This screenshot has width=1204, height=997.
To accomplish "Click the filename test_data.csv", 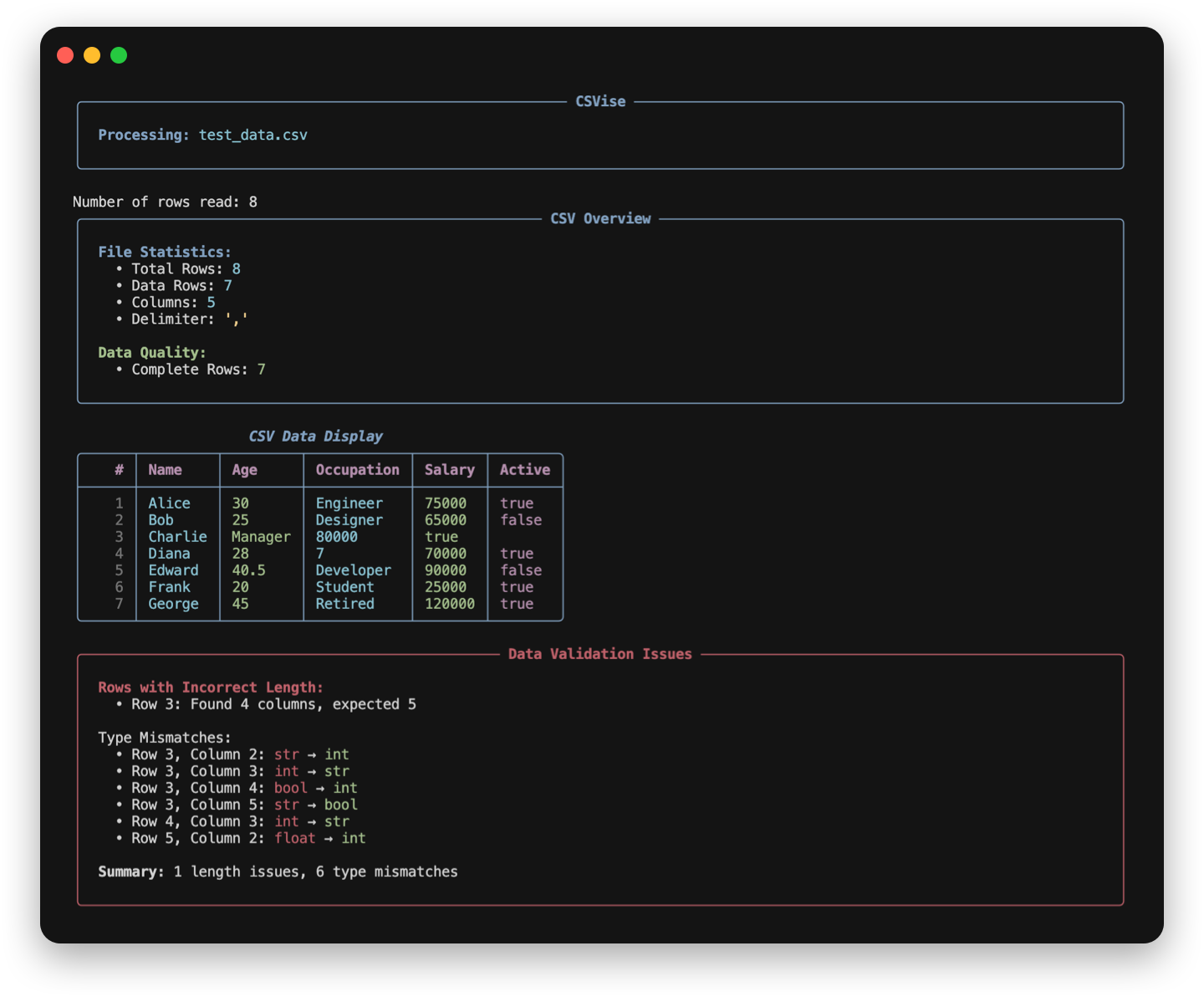I will (253, 135).
